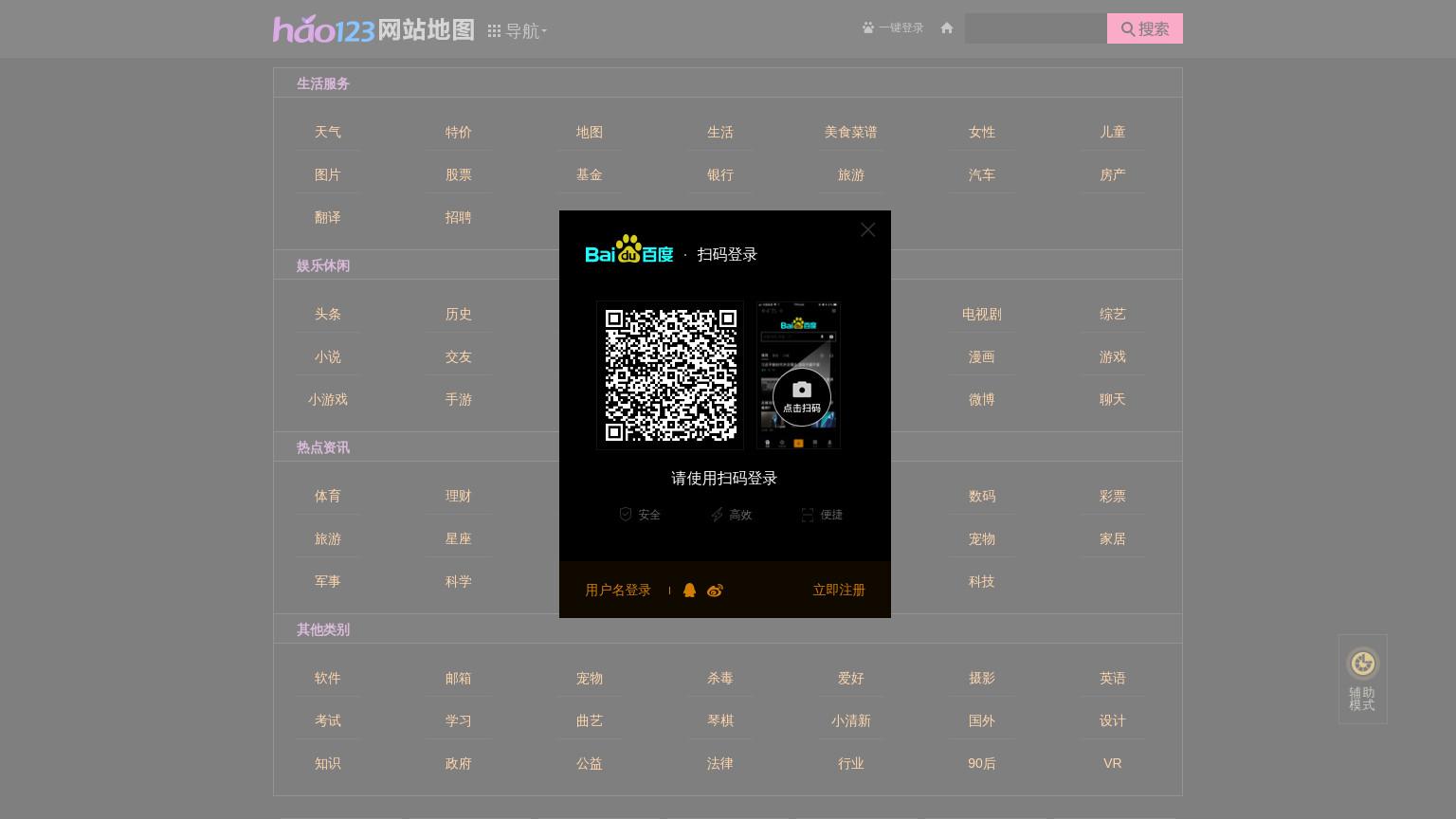Screen dimensions: 1456x819
Task: Open the 彩票 lottery link
Action: click(x=1113, y=497)
